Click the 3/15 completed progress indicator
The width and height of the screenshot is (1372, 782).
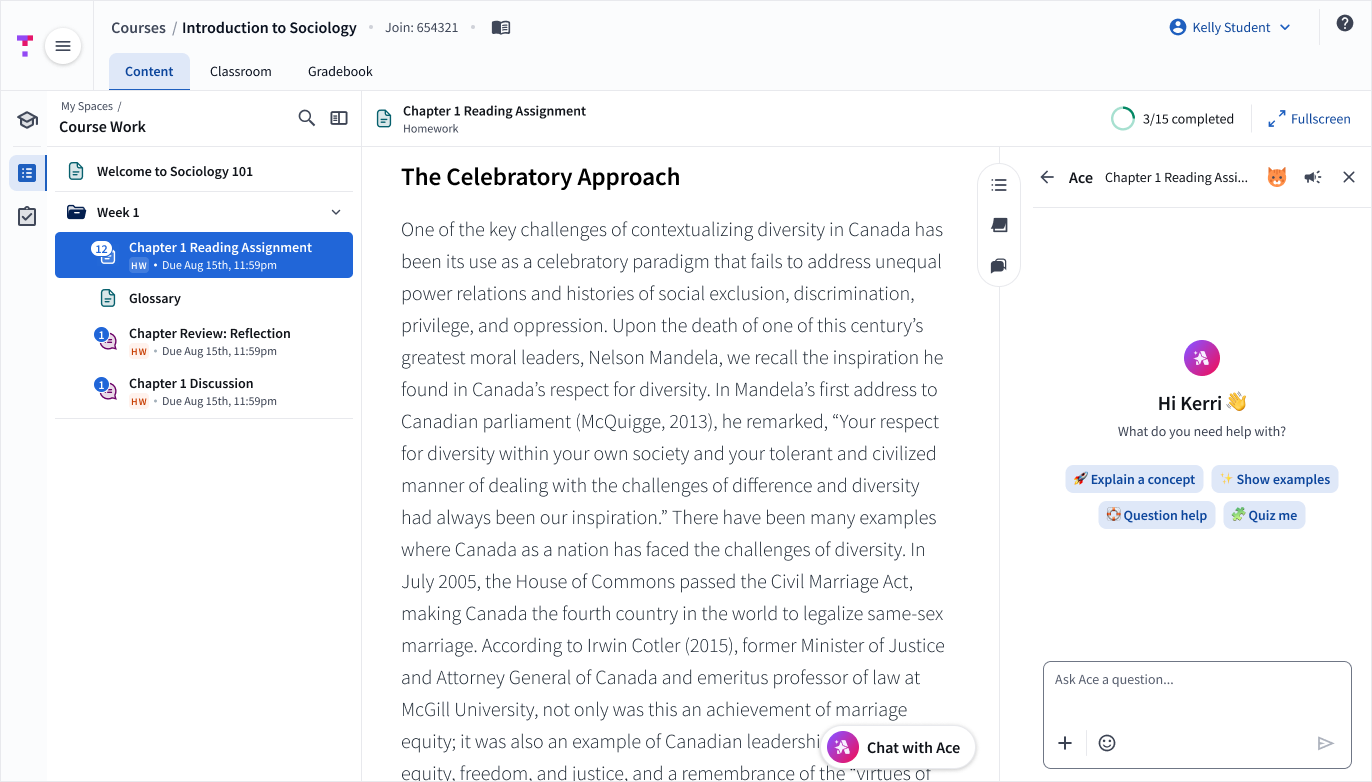point(1173,119)
